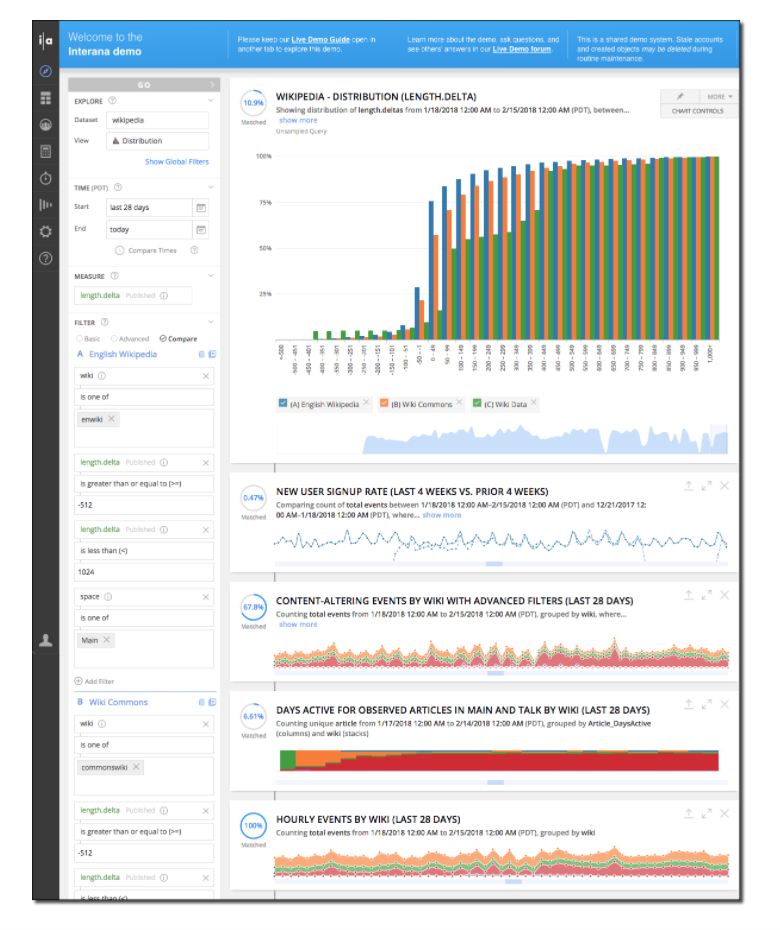
Task: Open the Dataset wikipedia dropdown
Action: point(157,120)
